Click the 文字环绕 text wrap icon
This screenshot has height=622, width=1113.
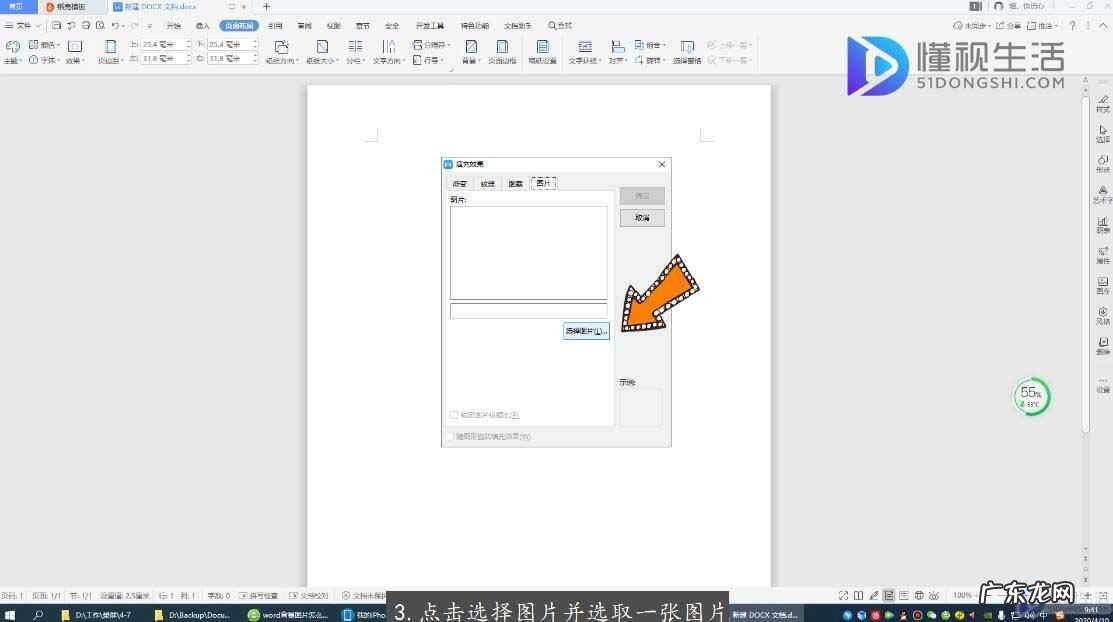585,51
